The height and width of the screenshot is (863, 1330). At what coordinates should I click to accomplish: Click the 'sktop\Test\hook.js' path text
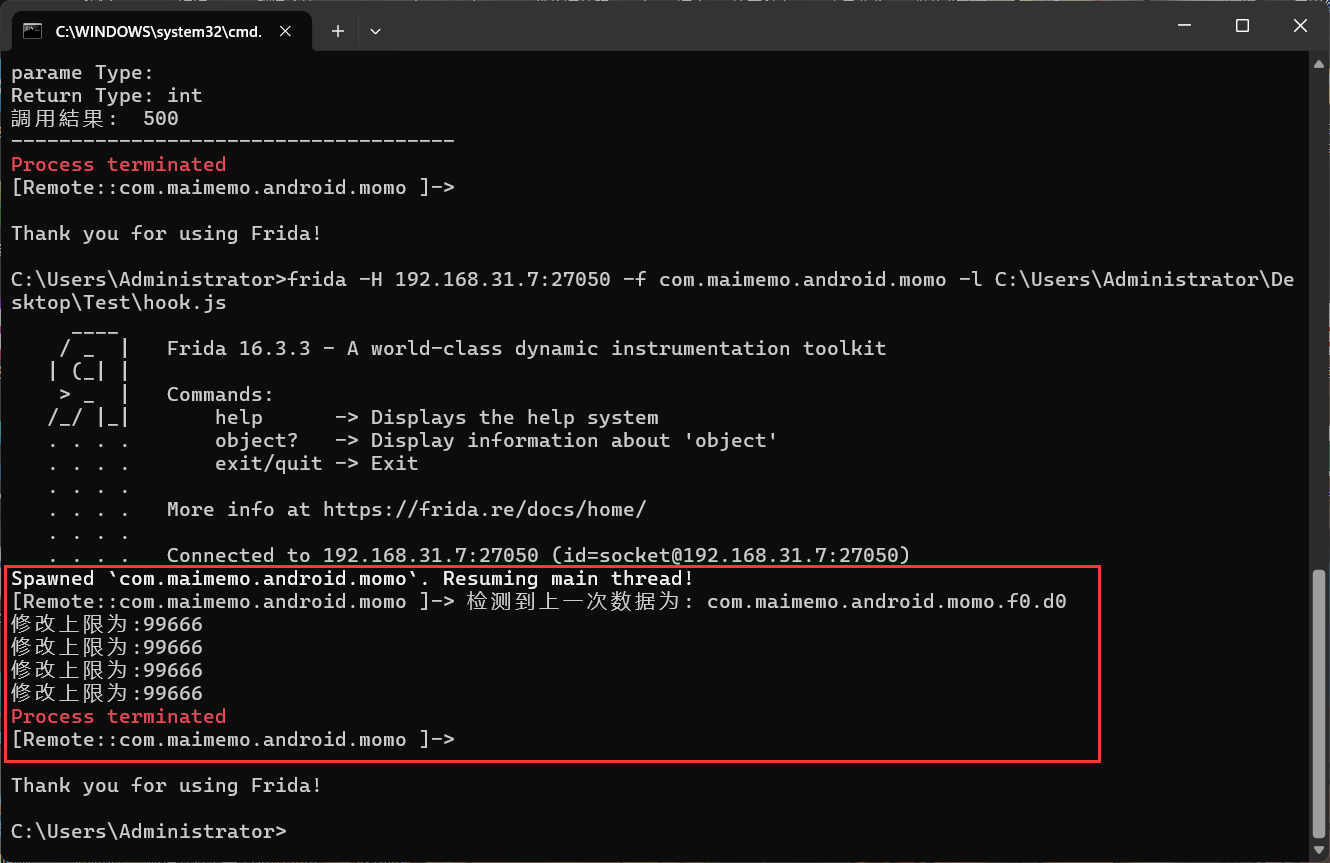(x=119, y=302)
